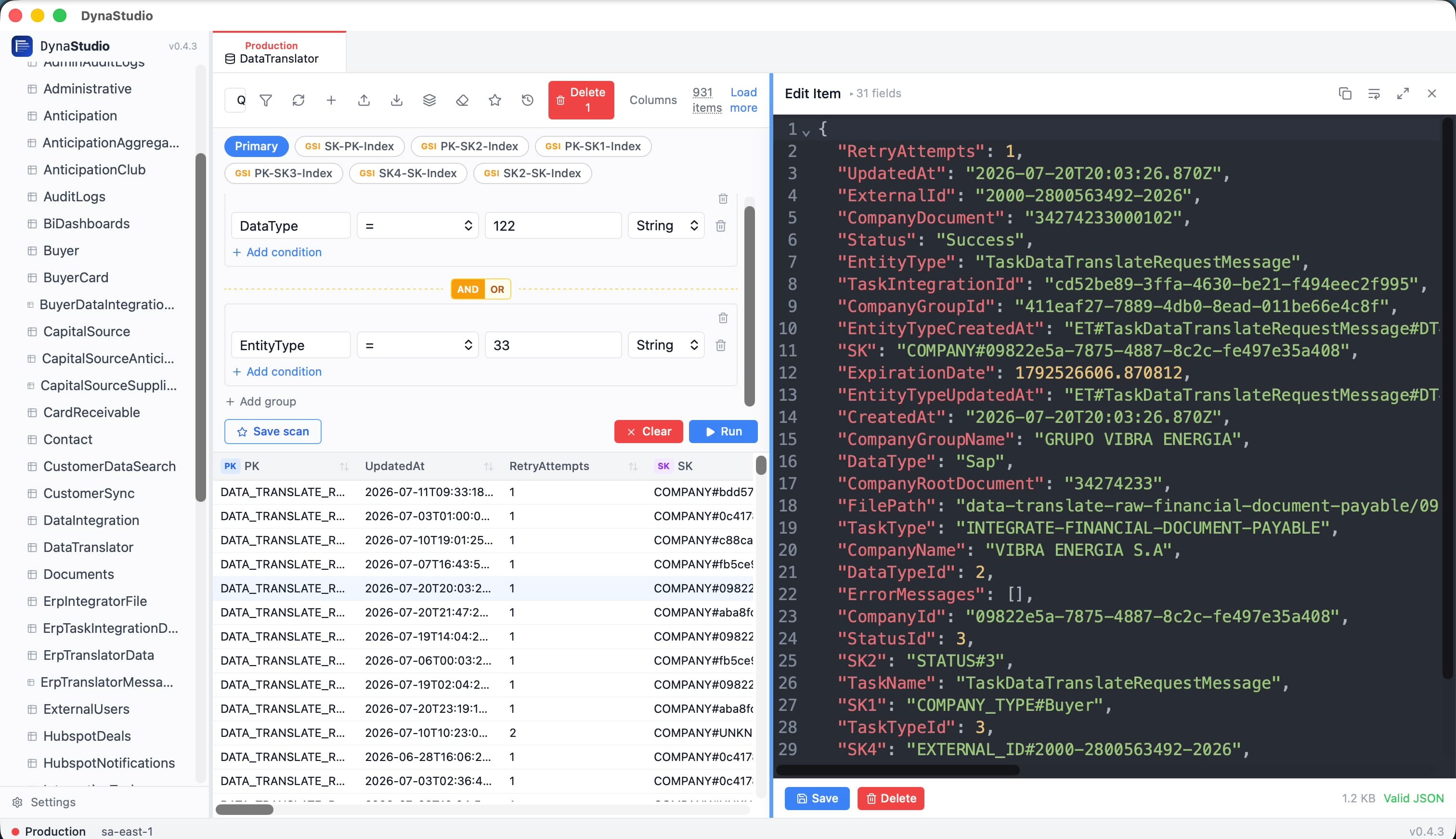Viewport: 1456px width, 839px height.
Task: Switch to the Primary index
Action: tap(256, 146)
